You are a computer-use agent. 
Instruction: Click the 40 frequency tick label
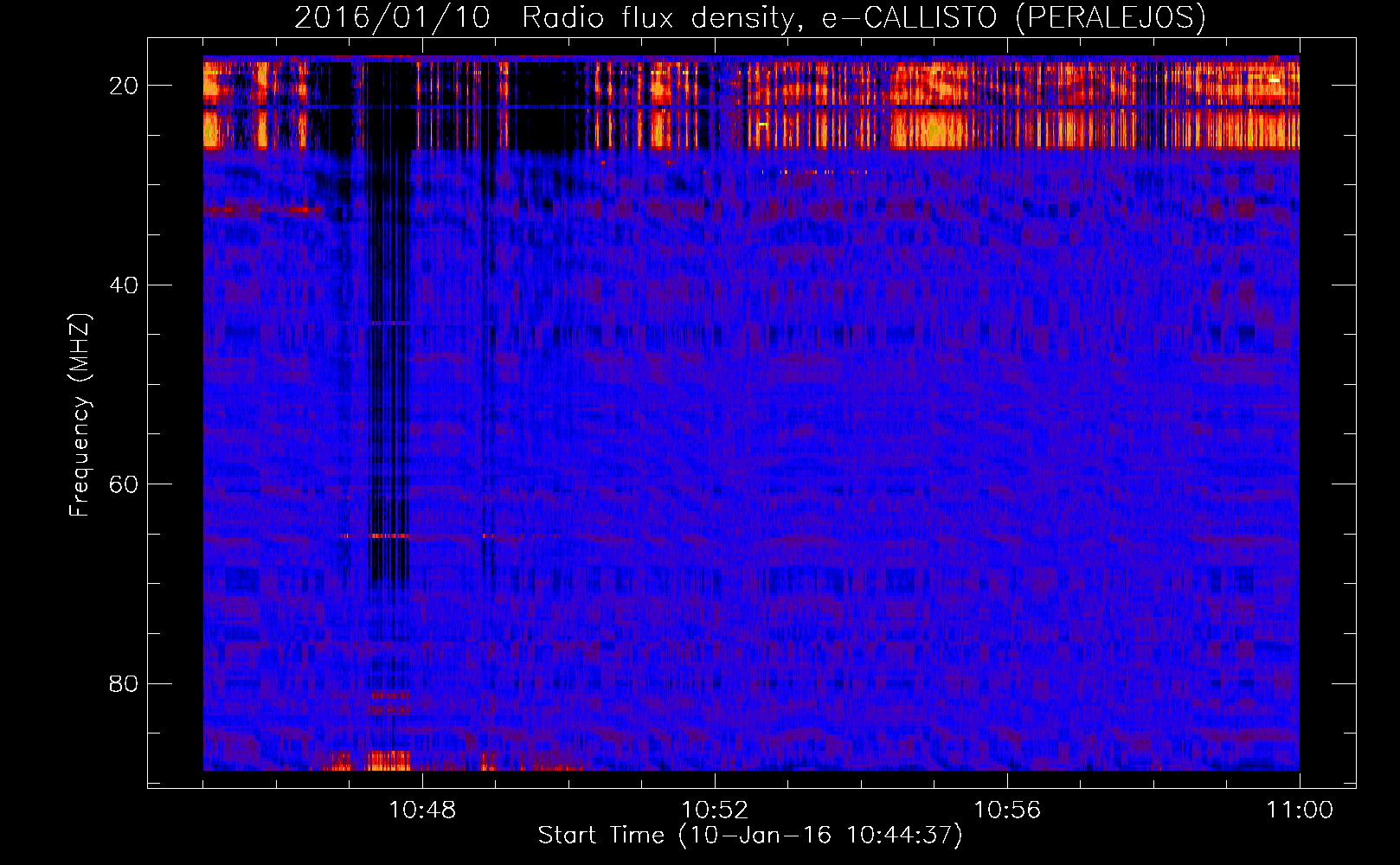[125, 285]
